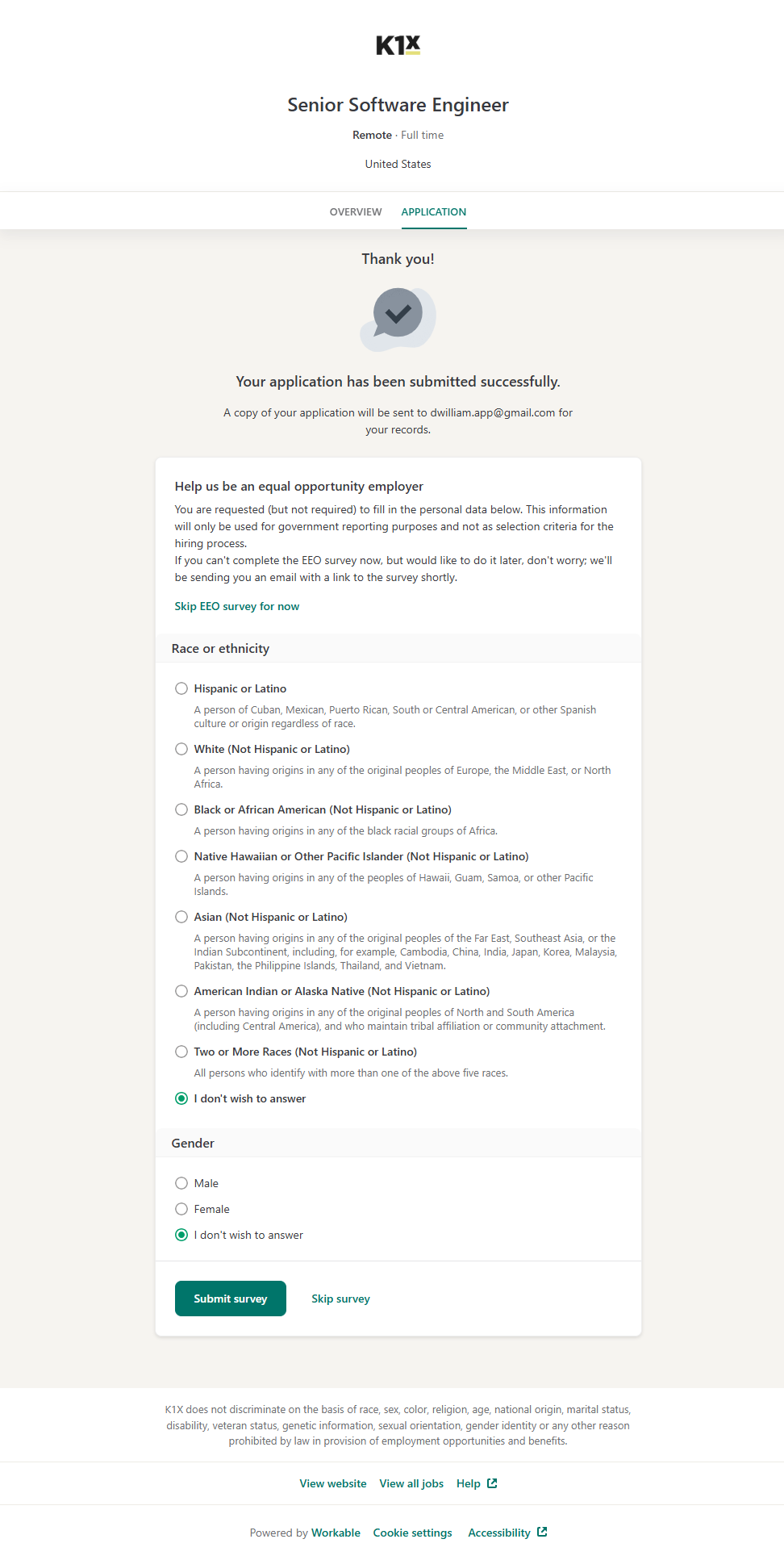Select Native Hawaiian or Other Pacific Islander

(x=181, y=856)
